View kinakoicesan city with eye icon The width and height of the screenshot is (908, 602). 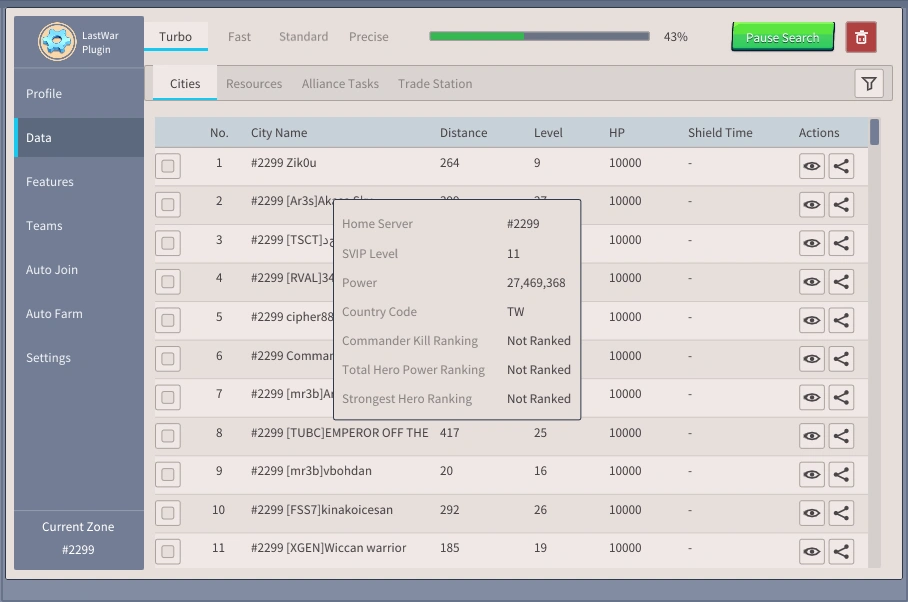pos(812,513)
